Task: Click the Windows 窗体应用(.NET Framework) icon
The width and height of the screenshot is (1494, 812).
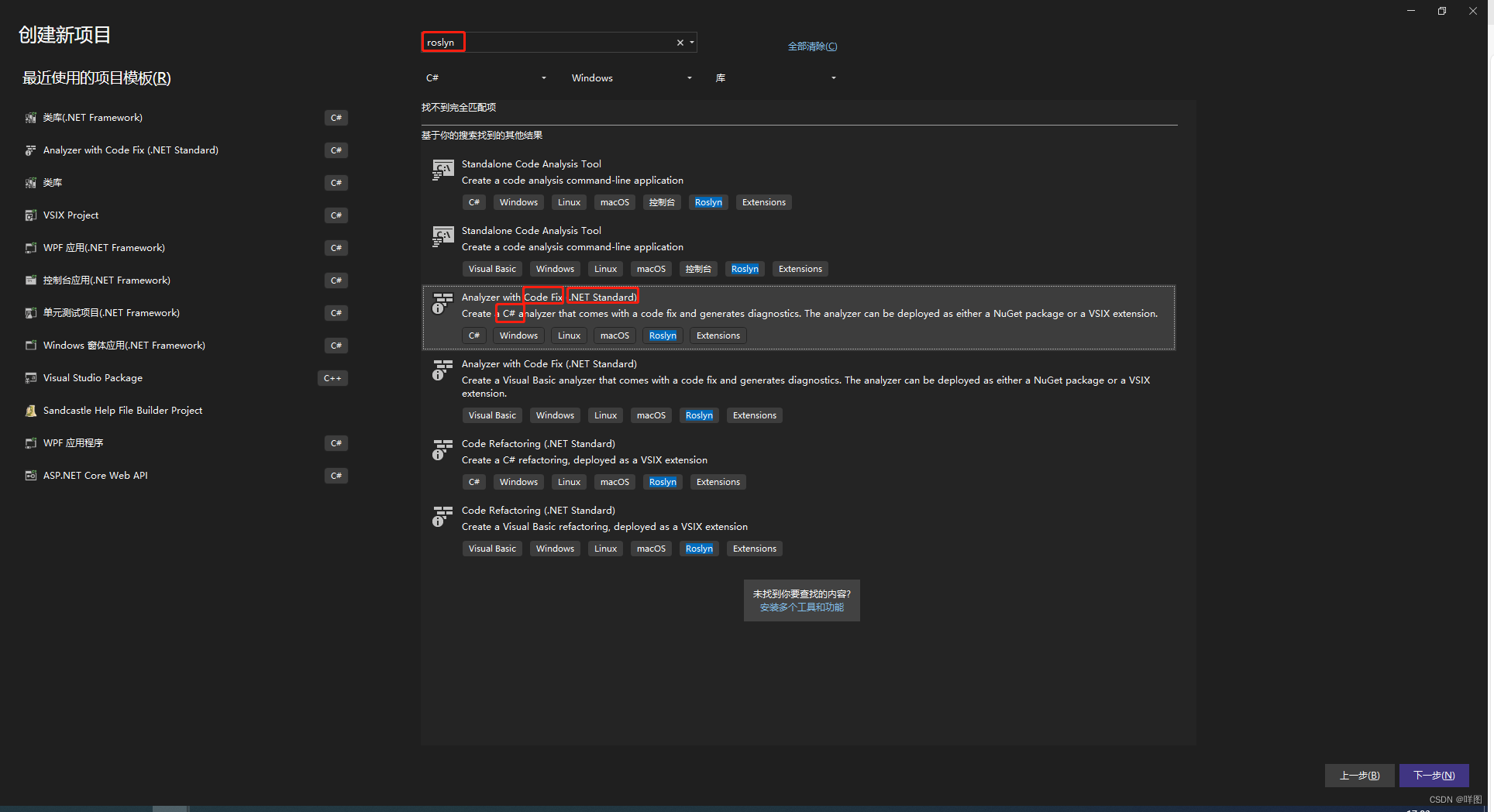Action: point(31,346)
